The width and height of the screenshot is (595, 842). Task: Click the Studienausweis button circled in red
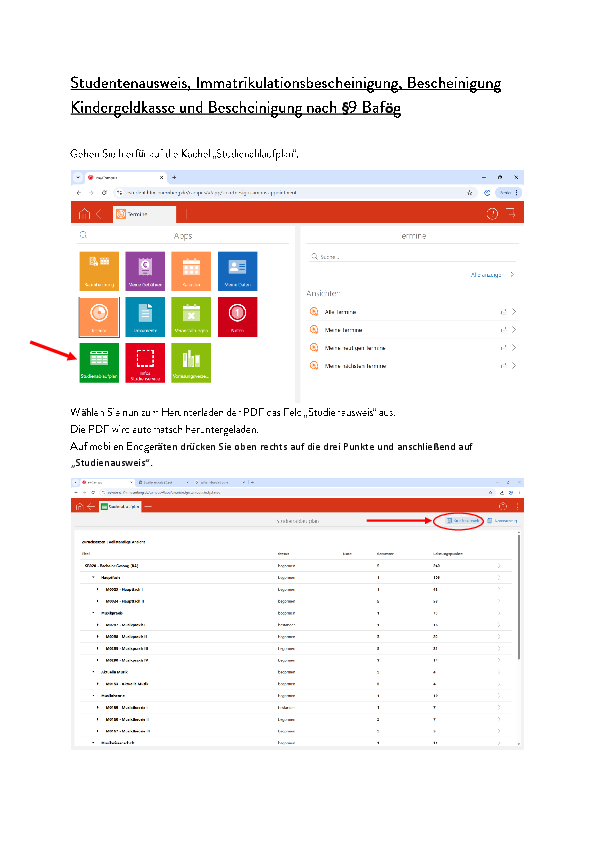pos(463,521)
